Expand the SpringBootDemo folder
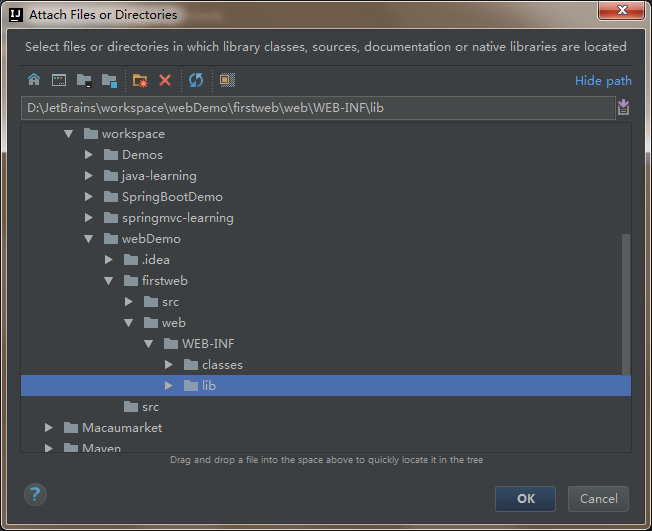 coord(89,197)
